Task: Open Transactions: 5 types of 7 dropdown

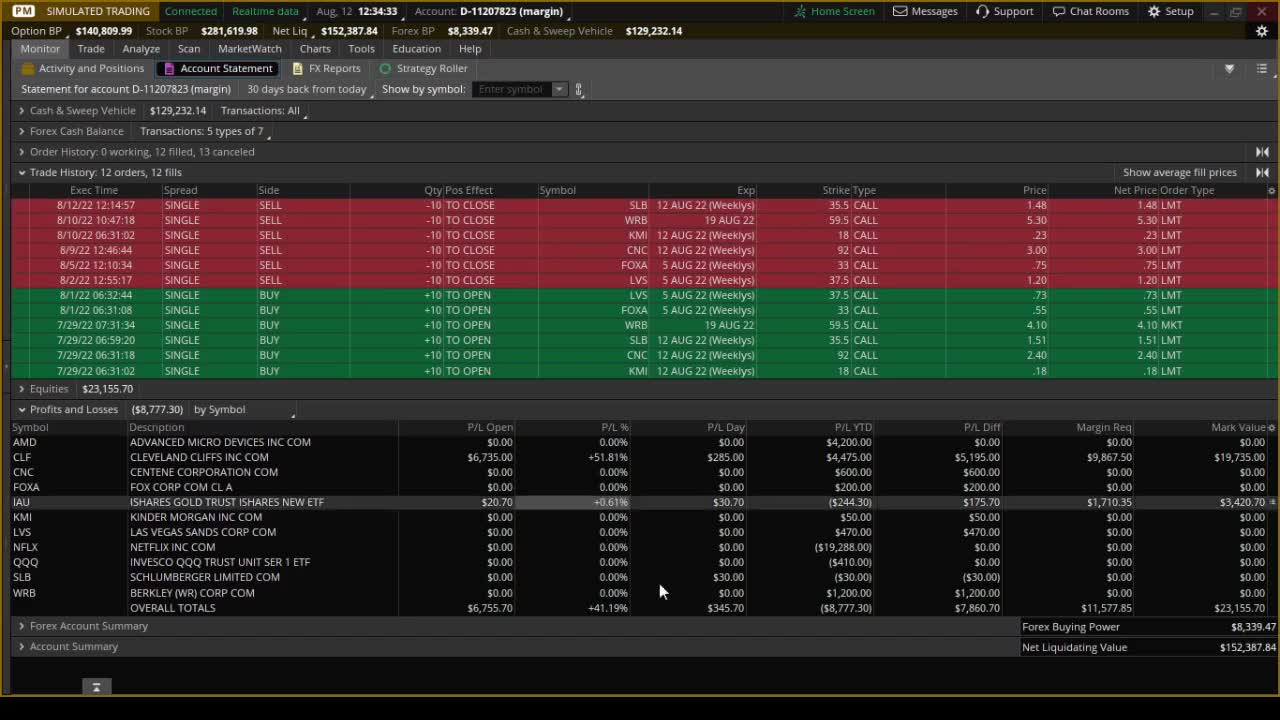Action: 203,131
